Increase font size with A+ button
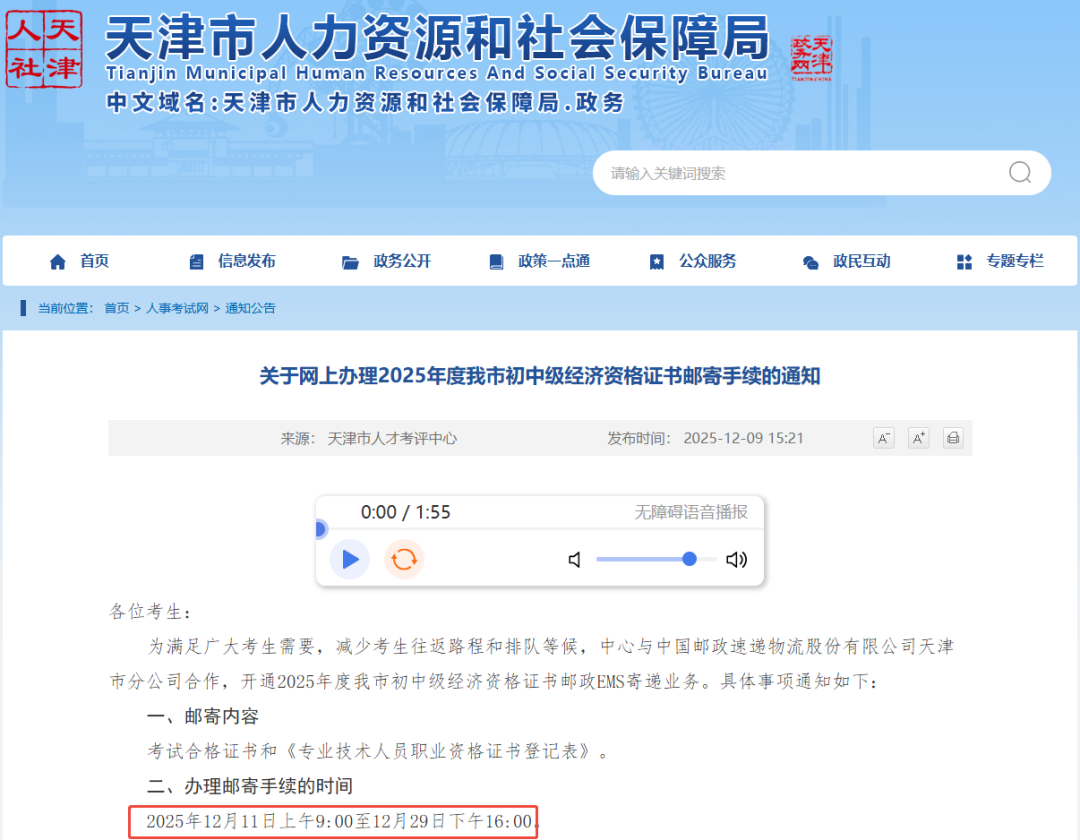 [918, 438]
